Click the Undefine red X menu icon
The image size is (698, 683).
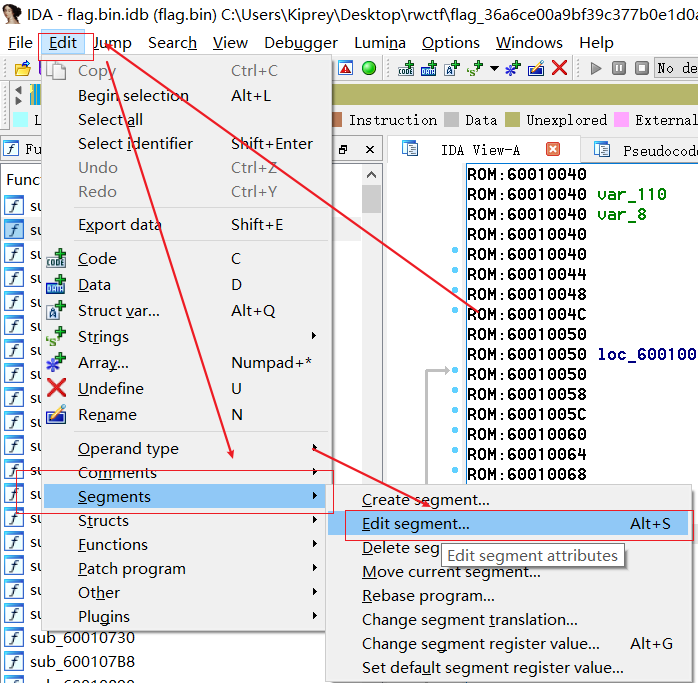[57, 389]
